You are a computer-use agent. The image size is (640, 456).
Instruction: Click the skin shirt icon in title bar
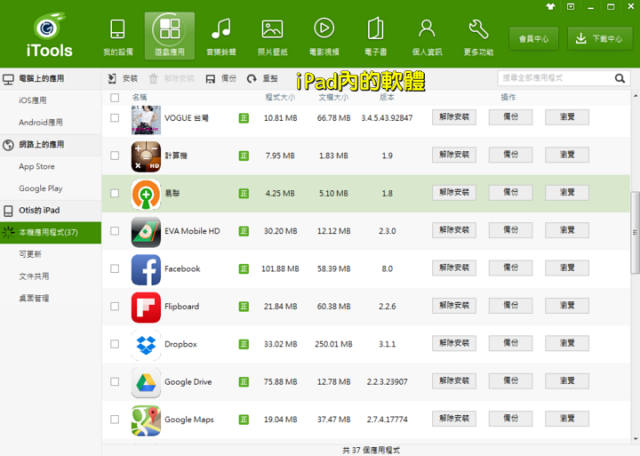(550, 7)
